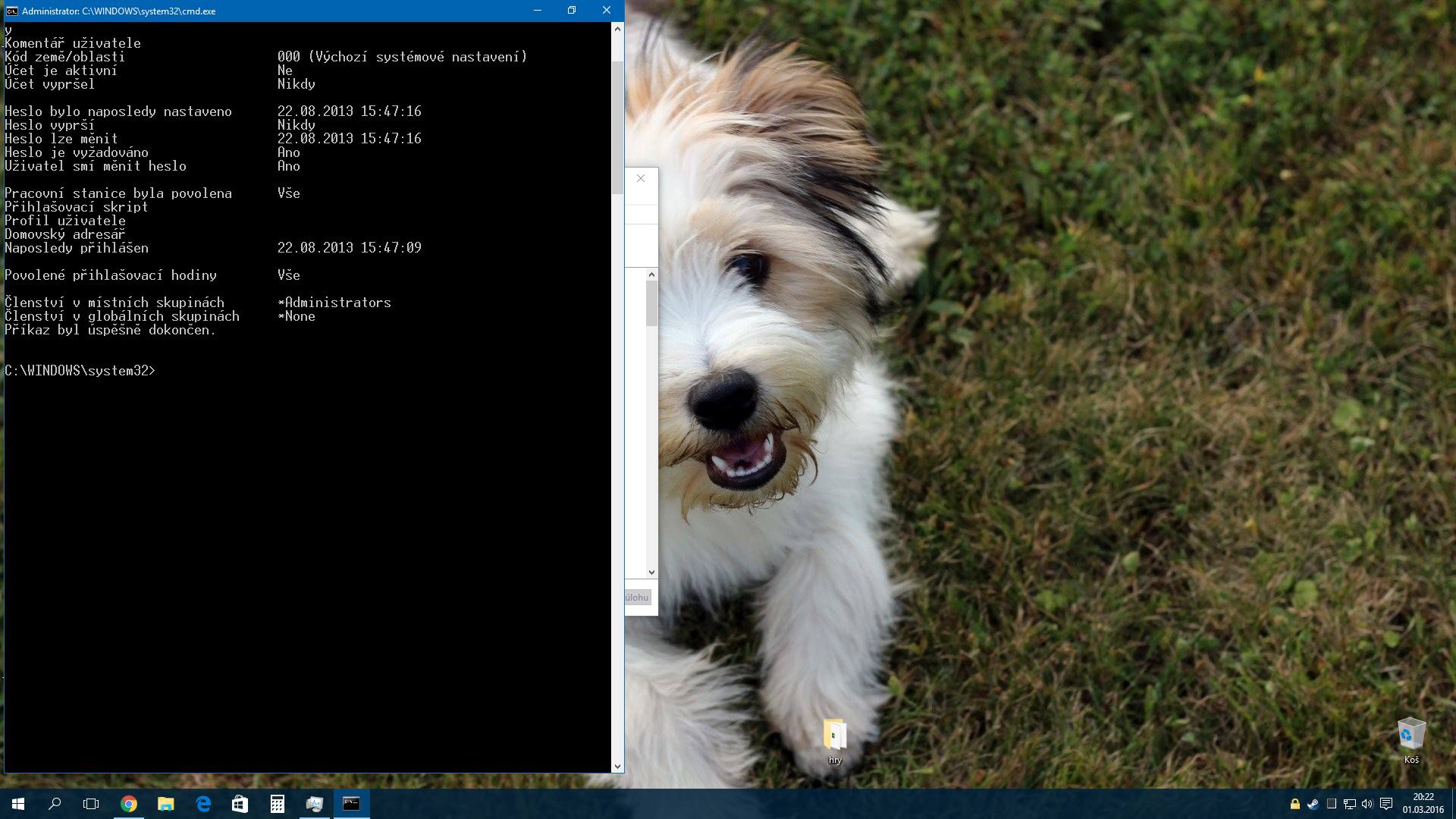
Task: Click the Steam tray icon
Action: coord(1313,804)
